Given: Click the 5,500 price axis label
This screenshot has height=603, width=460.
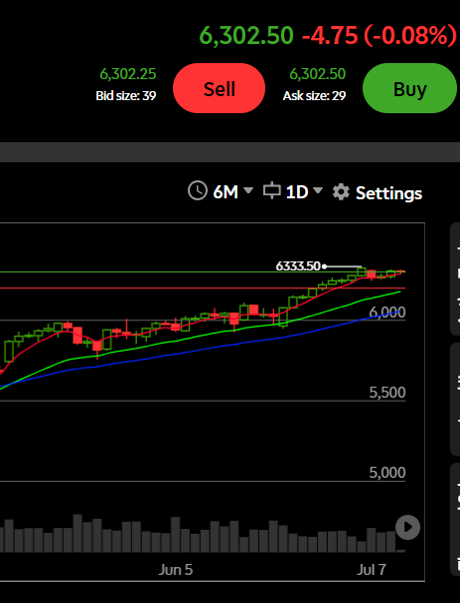Looking at the screenshot, I should (x=387, y=393).
